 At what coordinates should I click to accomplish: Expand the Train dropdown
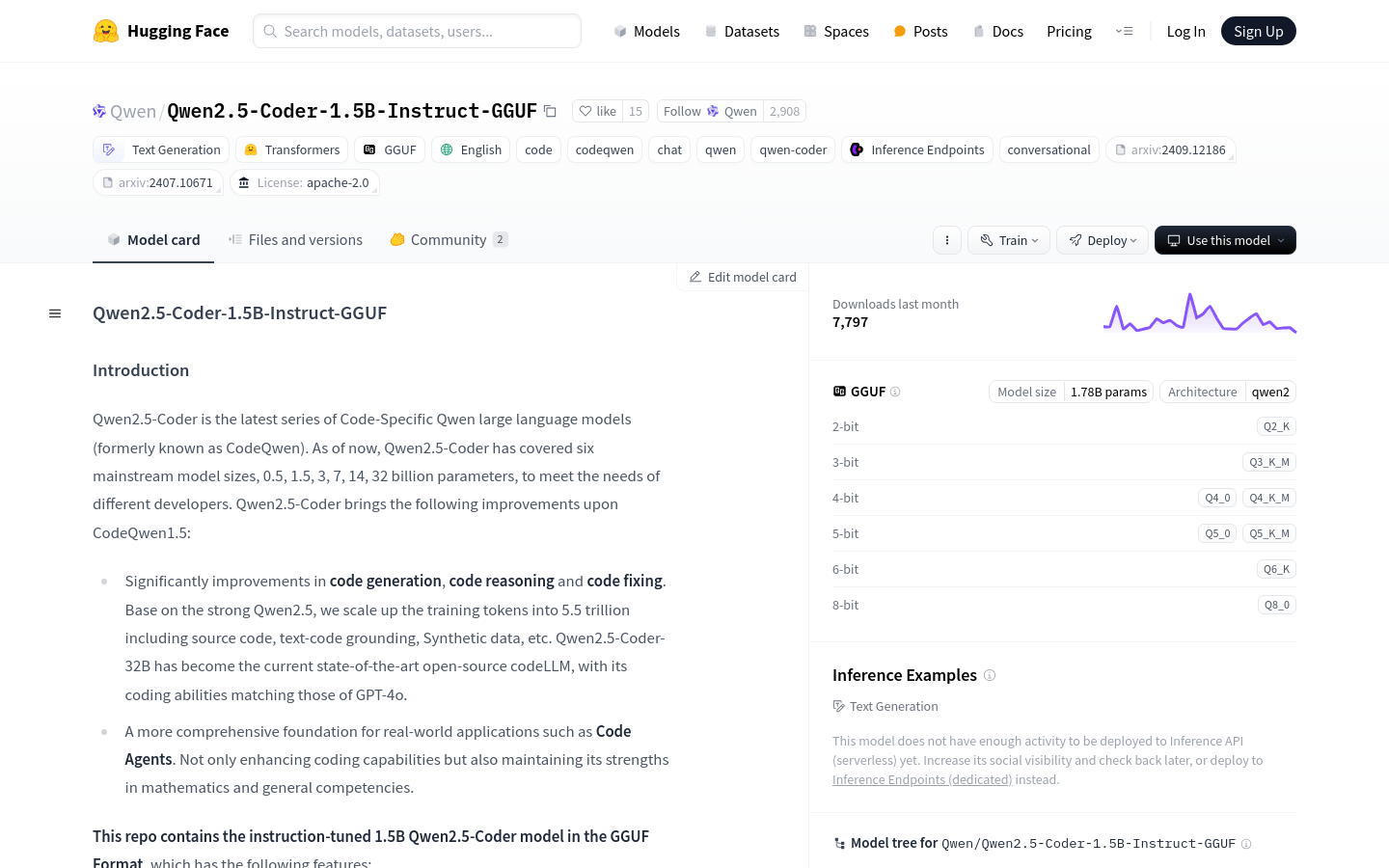point(1009,240)
